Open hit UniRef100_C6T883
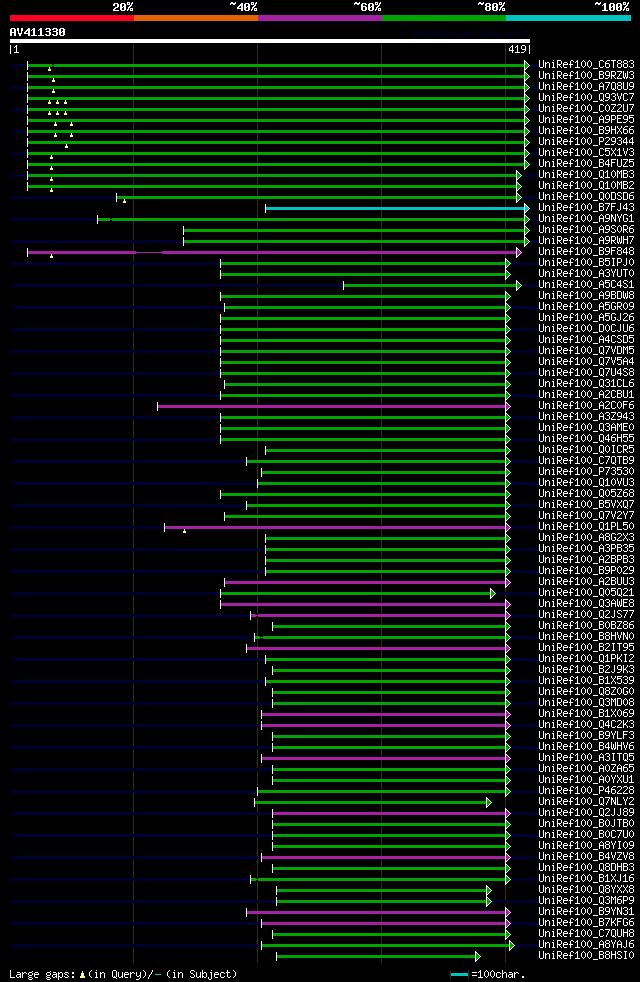The width and height of the screenshot is (640, 982). point(586,65)
